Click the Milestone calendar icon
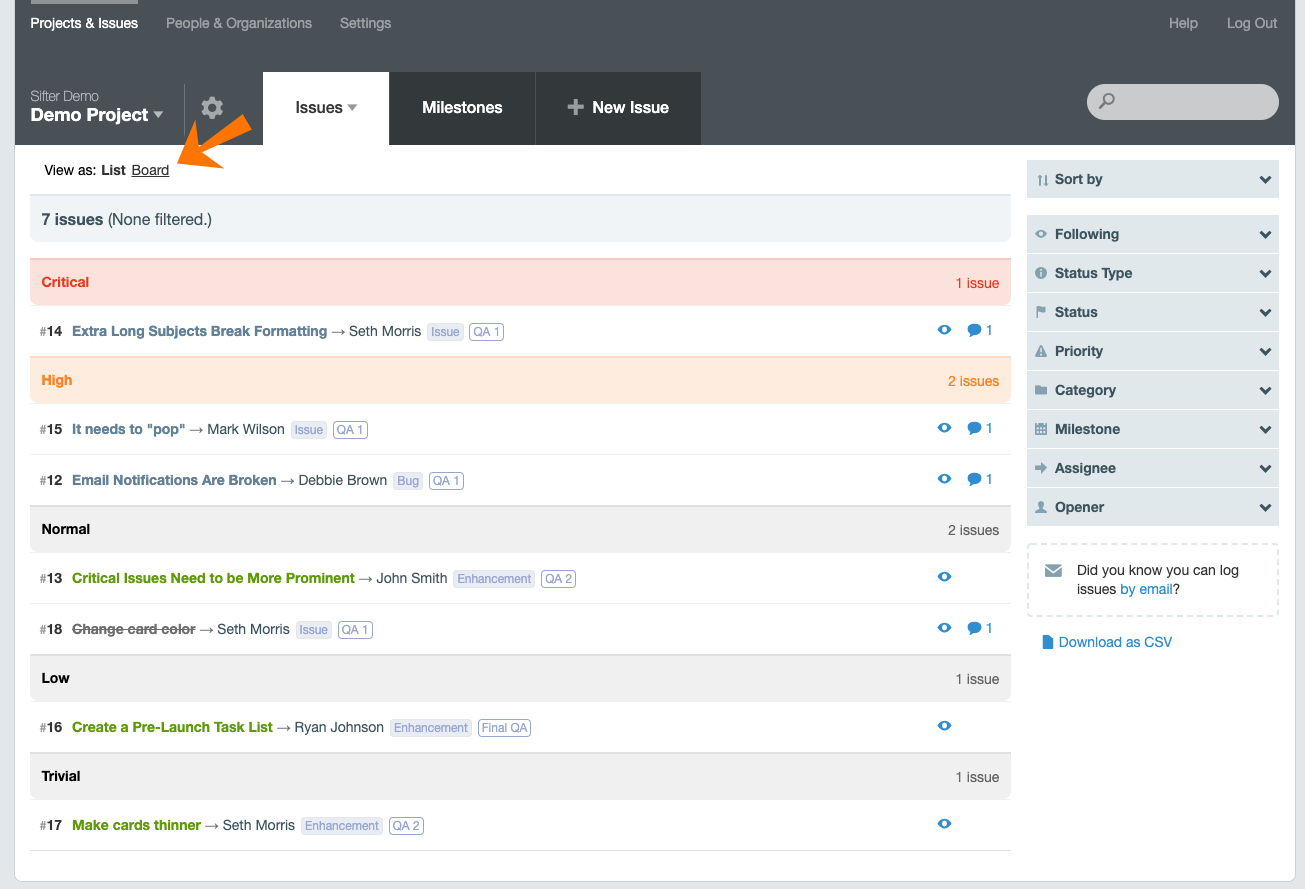 pos(1041,429)
